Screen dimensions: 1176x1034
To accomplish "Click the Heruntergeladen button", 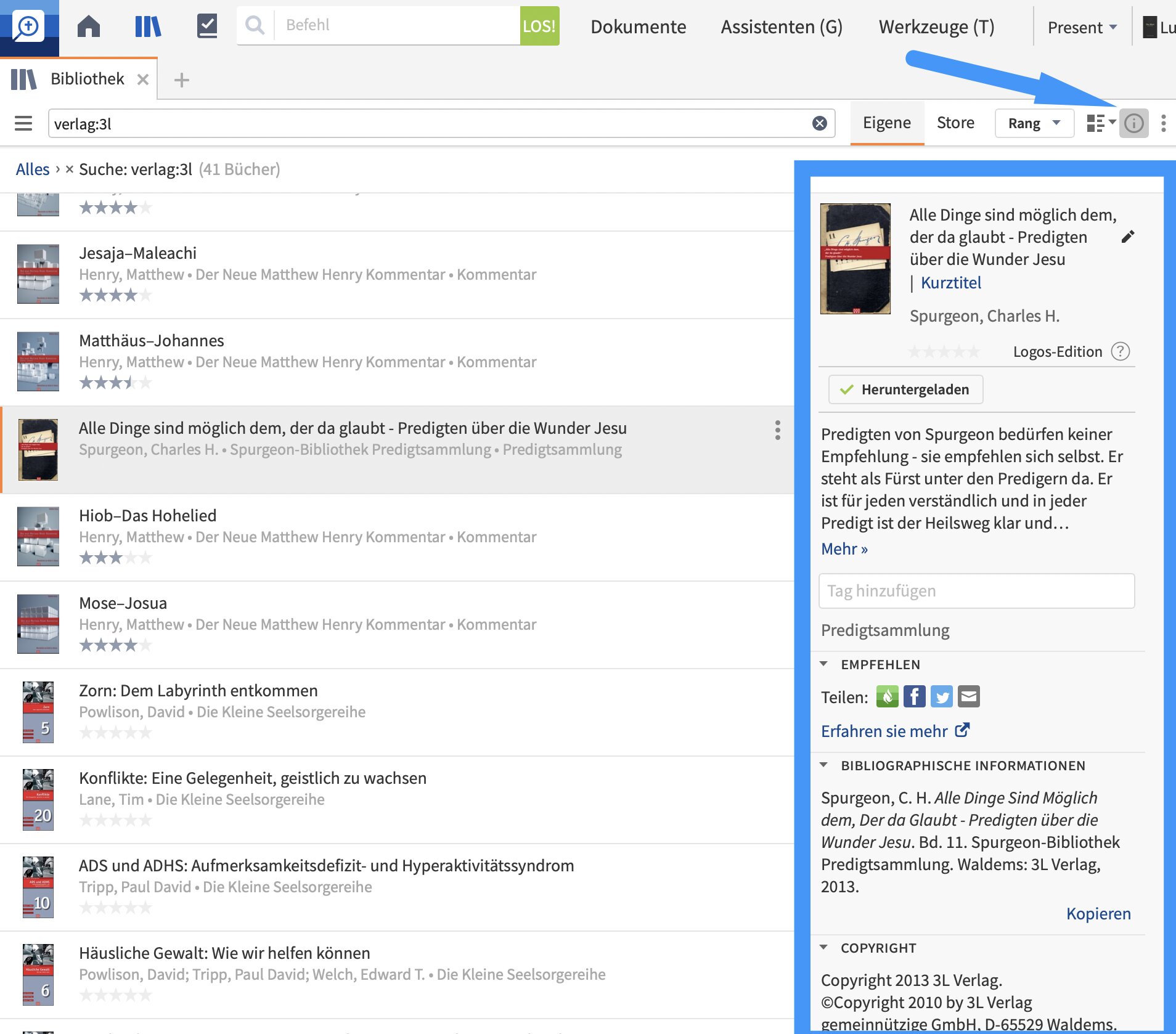I will [x=905, y=389].
